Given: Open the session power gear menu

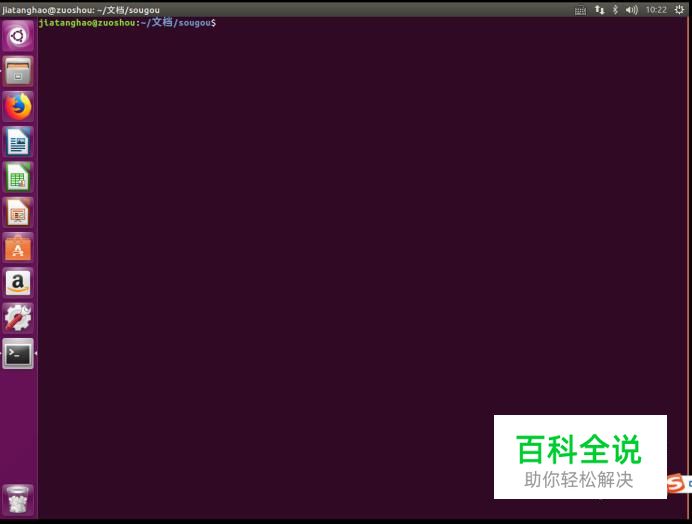Looking at the screenshot, I should click(679, 10).
